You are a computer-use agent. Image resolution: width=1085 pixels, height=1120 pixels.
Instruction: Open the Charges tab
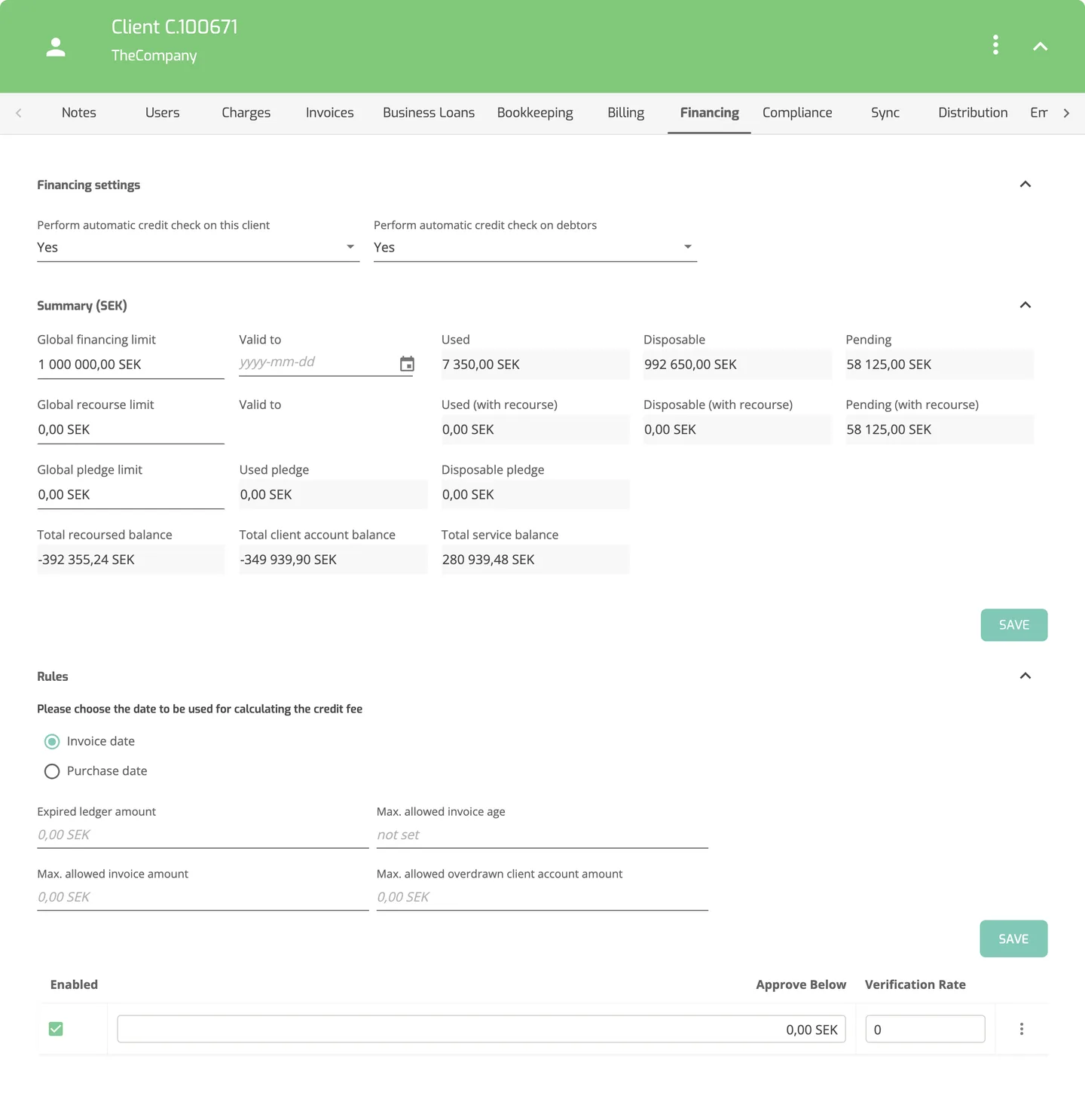[x=246, y=113]
